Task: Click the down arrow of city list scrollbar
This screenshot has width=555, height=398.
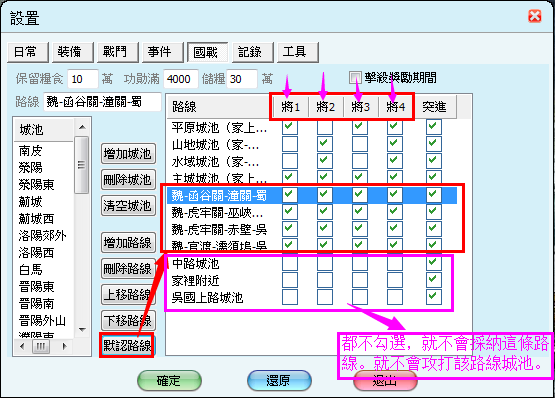Action: (82, 330)
